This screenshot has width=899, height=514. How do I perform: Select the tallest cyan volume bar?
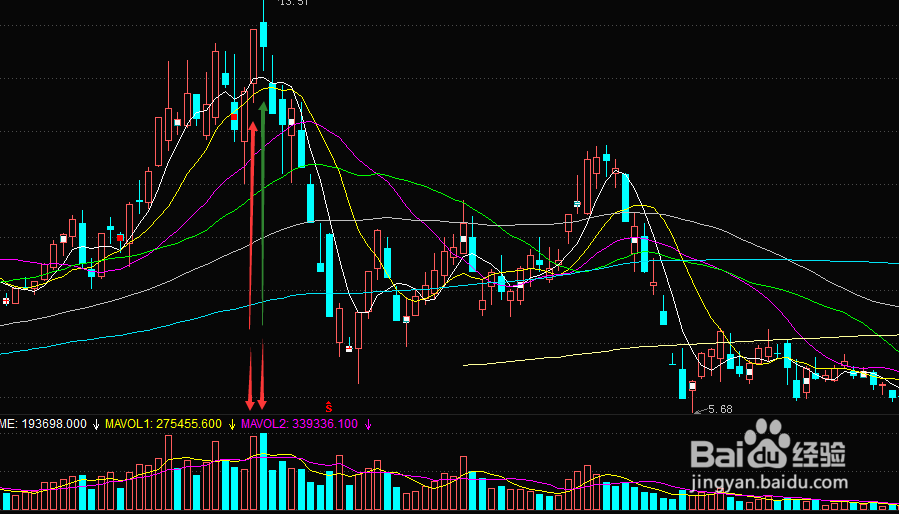click(x=263, y=472)
